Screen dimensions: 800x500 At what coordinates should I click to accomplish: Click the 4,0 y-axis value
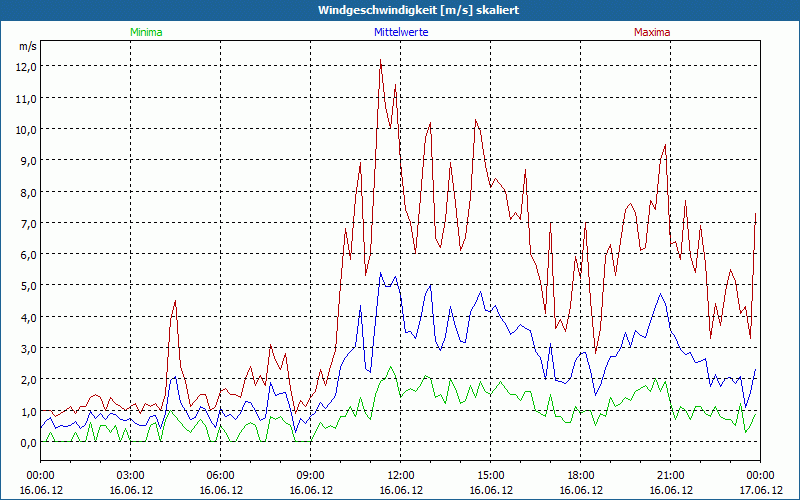(28, 317)
